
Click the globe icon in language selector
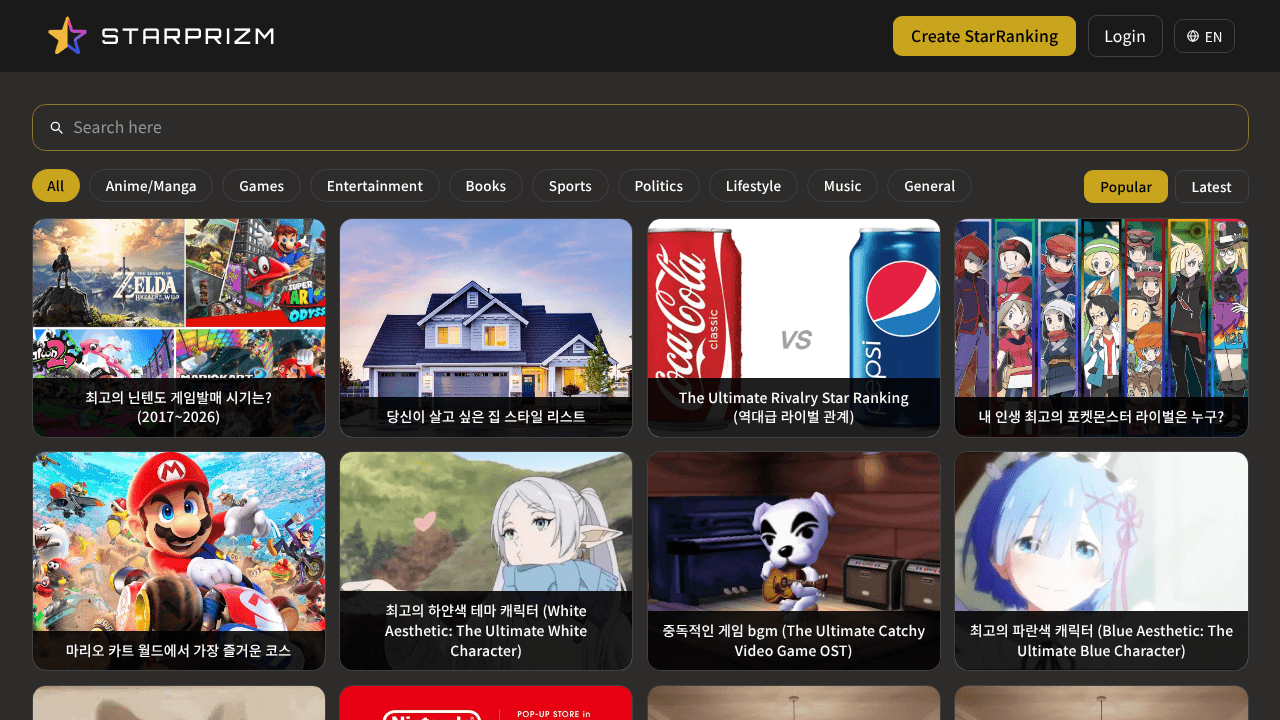click(1193, 36)
